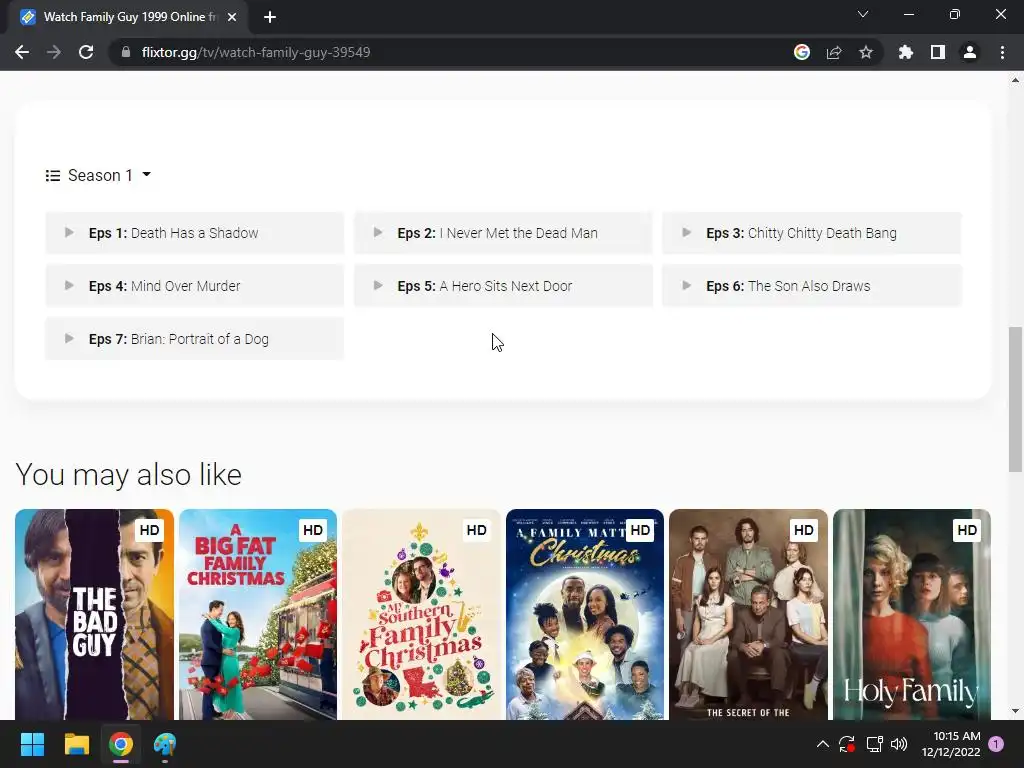Open the clock showing 10:15 AM
Image resolution: width=1024 pixels, height=768 pixels.
951,744
